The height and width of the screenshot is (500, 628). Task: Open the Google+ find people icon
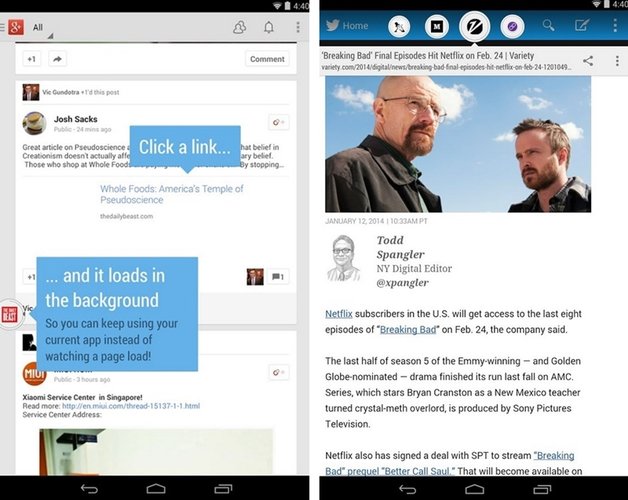tap(240, 27)
